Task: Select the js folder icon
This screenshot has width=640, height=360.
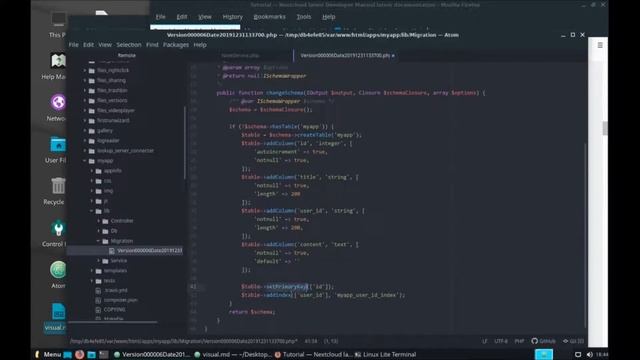Action: [x=99, y=201]
